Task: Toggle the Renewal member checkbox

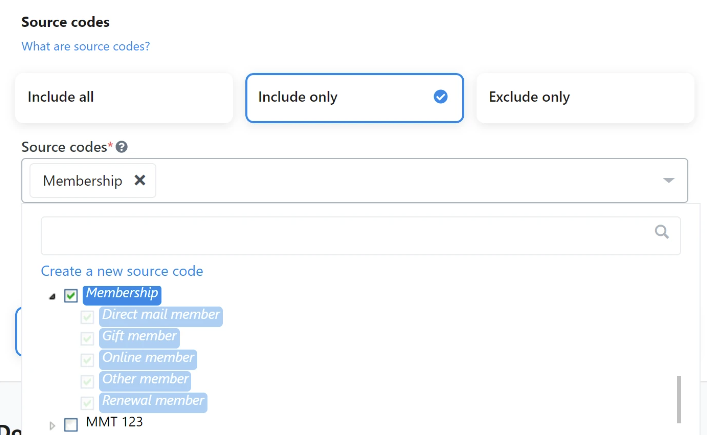Action: pyautogui.click(x=87, y=403)
